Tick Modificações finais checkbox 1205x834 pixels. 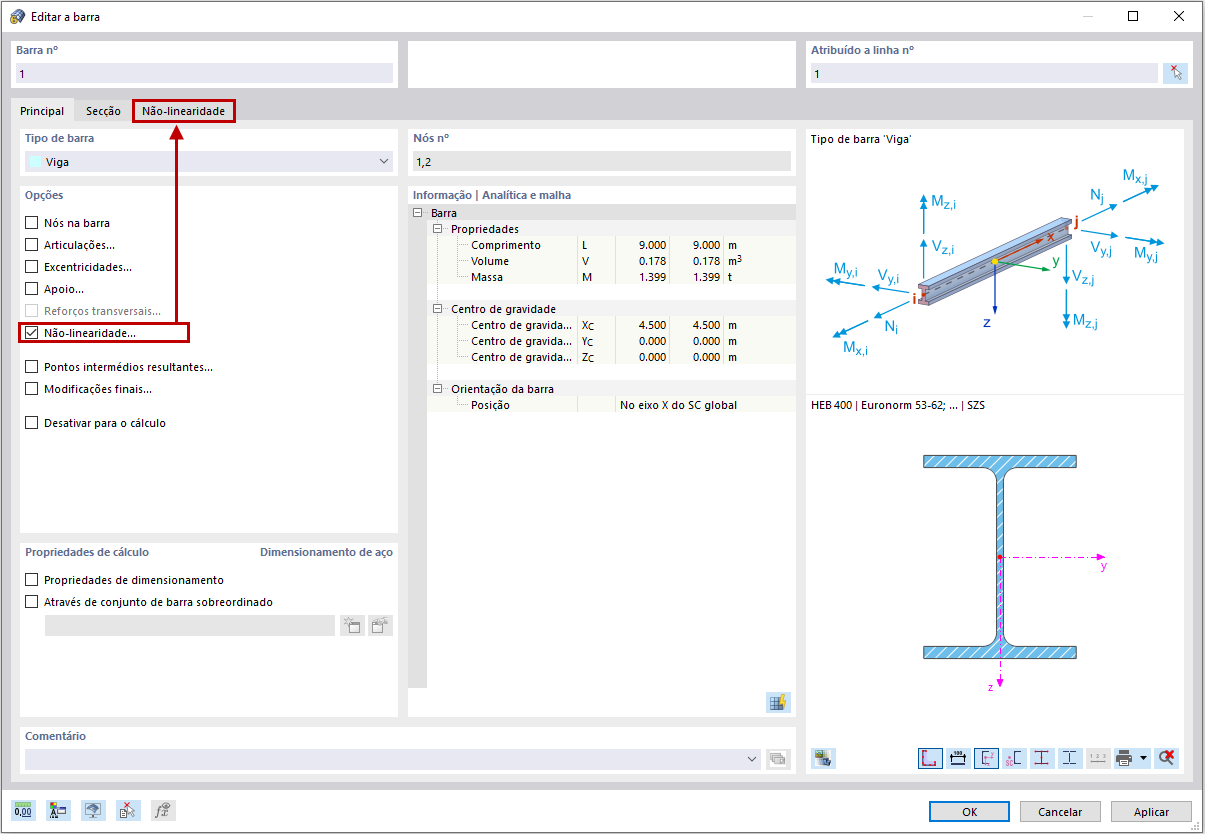point(32,389)
